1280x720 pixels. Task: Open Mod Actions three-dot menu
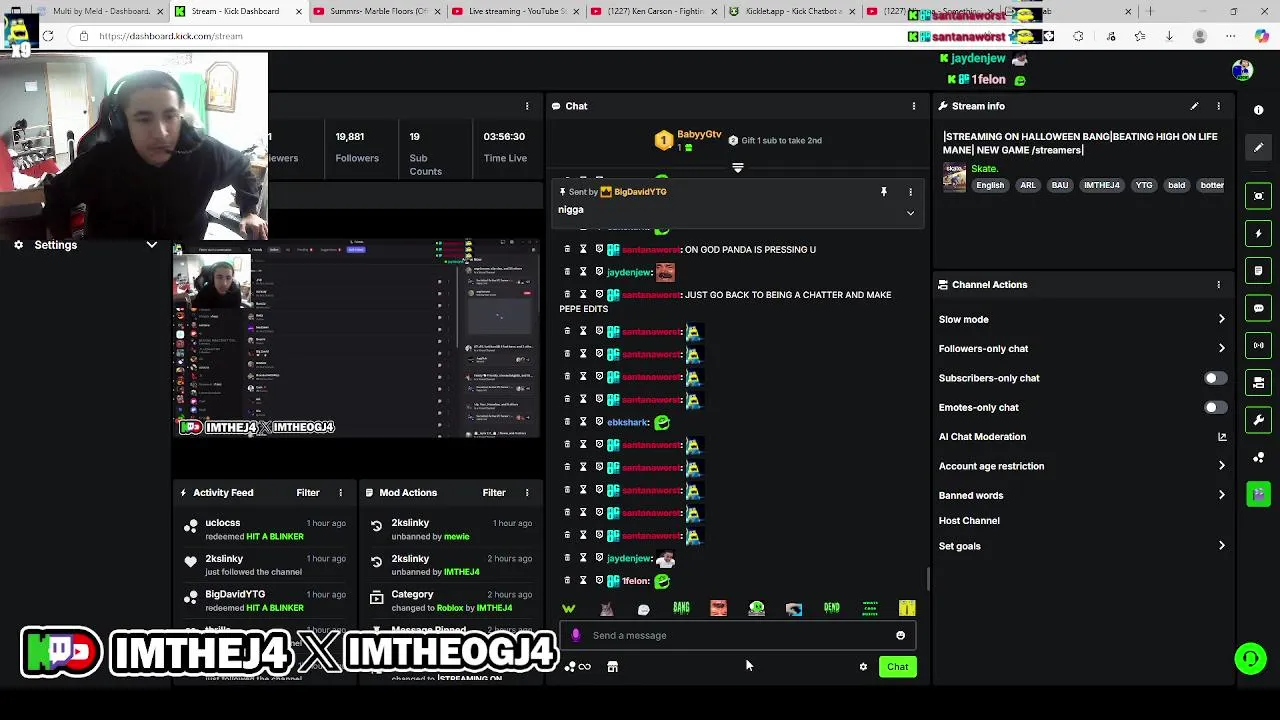coord(527,493)
